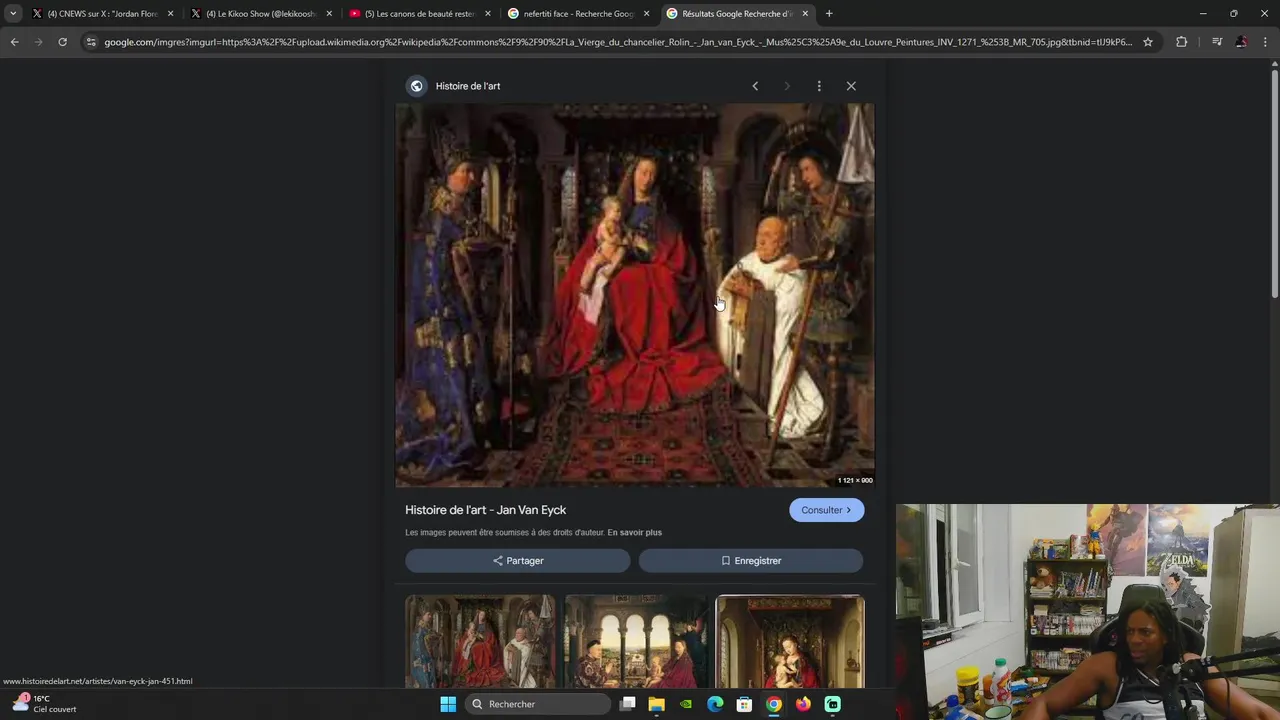
Task: Reload the page with the refresh icon
Action: [x=62, y=42]
